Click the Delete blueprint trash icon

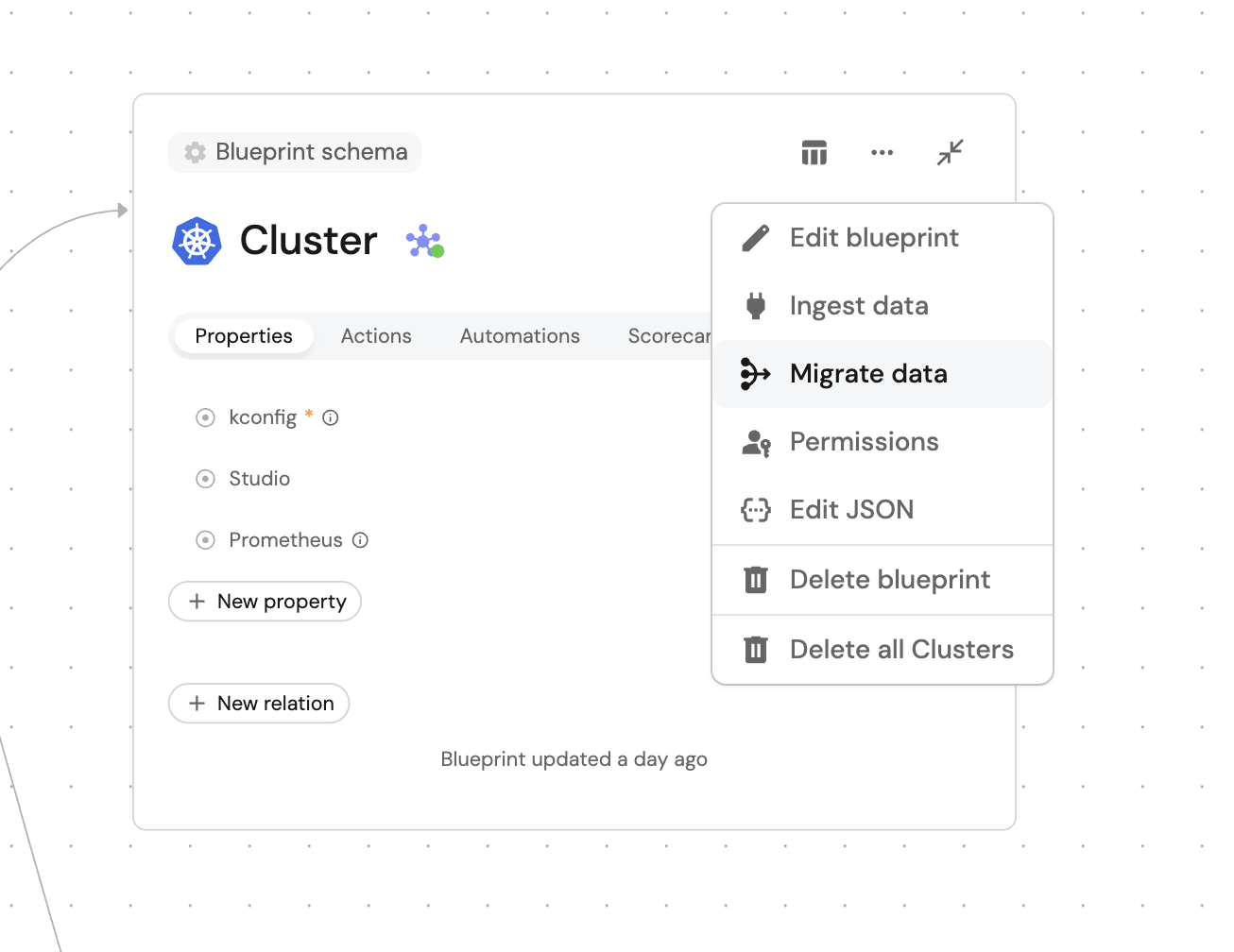point(756,580)
